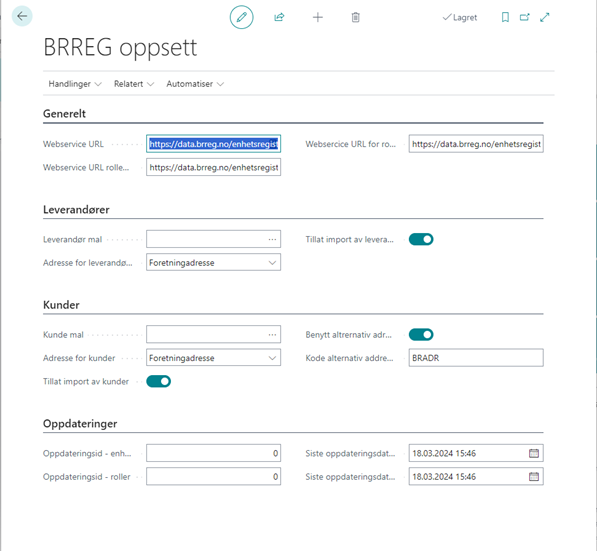Image resolution: width=597 pixels, height=551 pixels.
Task: Click the Tillat import av kunder label
Action: click(x=86, y=382)
